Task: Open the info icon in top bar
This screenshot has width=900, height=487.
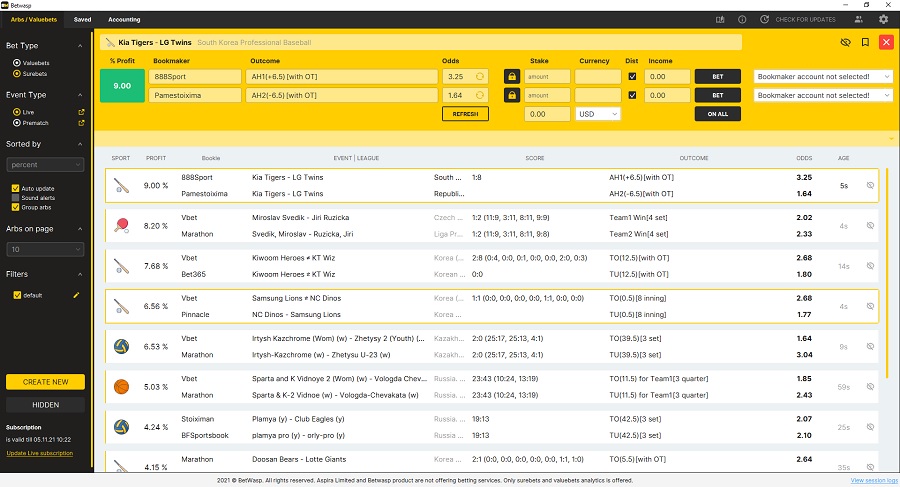Action: [742, 20]
